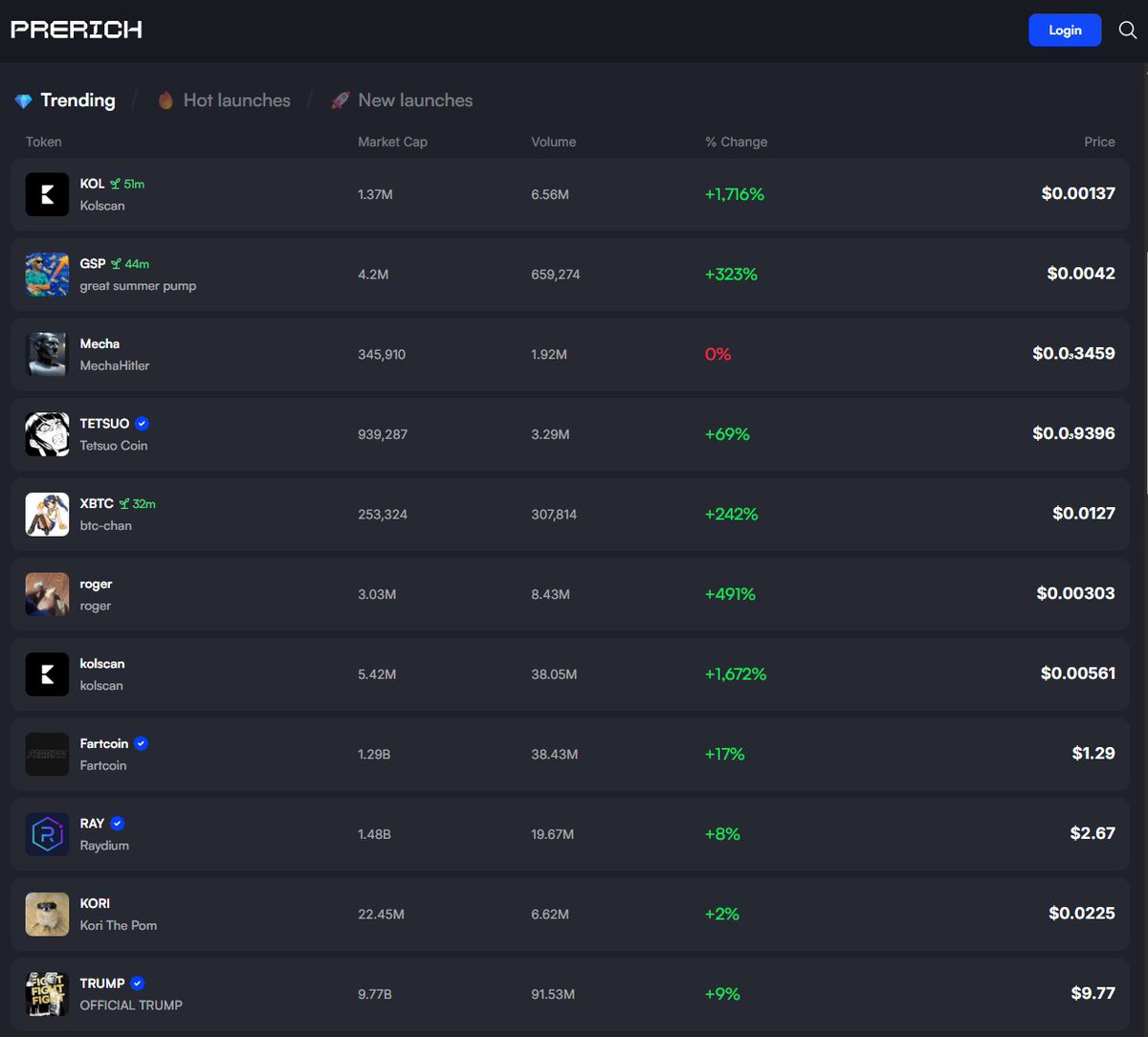Click KORI price $0.0225

point(1082,913)
